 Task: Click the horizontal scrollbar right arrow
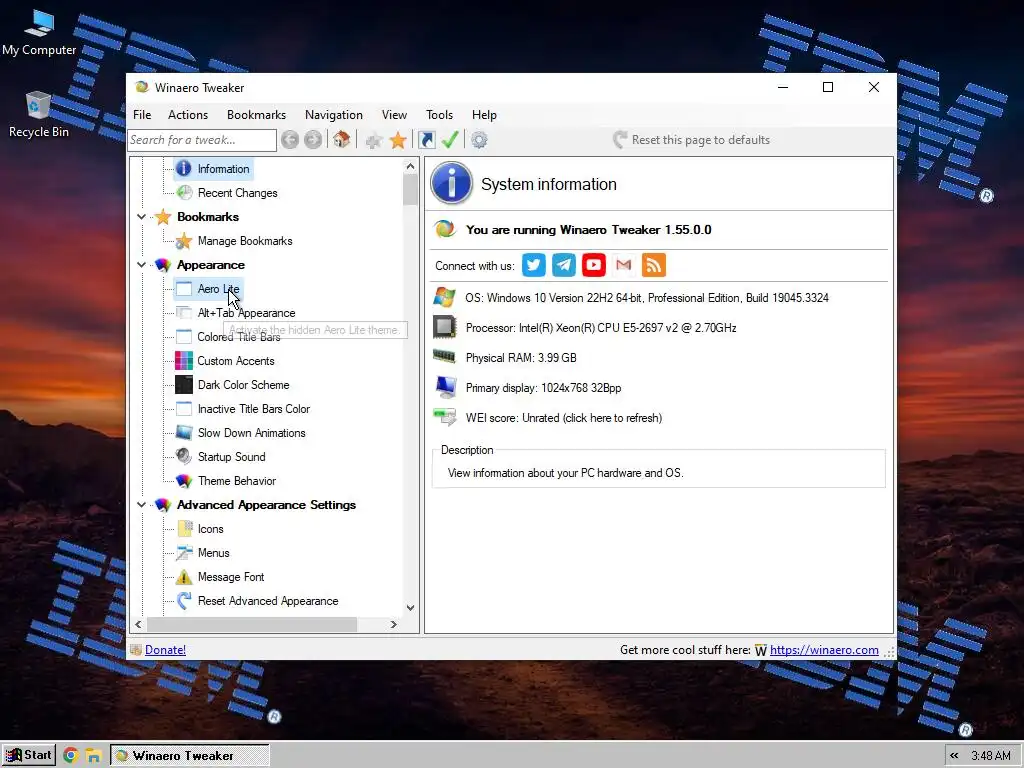[393, 624]
